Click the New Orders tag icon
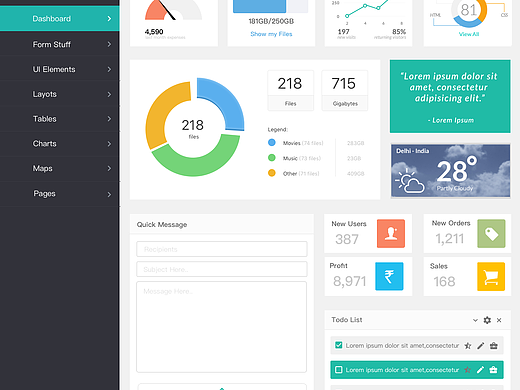Viewport: 520px width, 390px height. click(491, 233)
